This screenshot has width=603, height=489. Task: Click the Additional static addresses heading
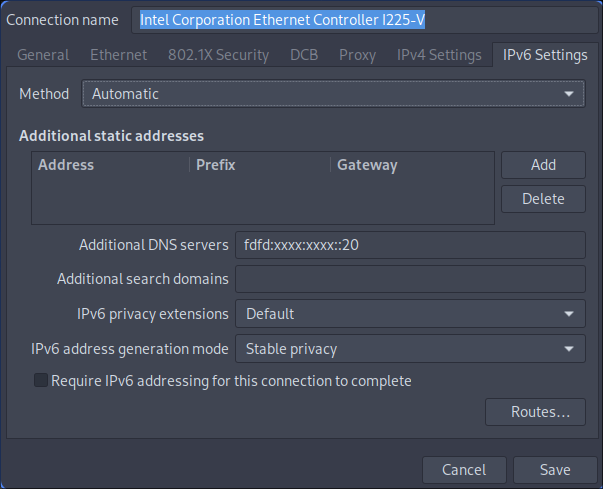coord(112,136)
